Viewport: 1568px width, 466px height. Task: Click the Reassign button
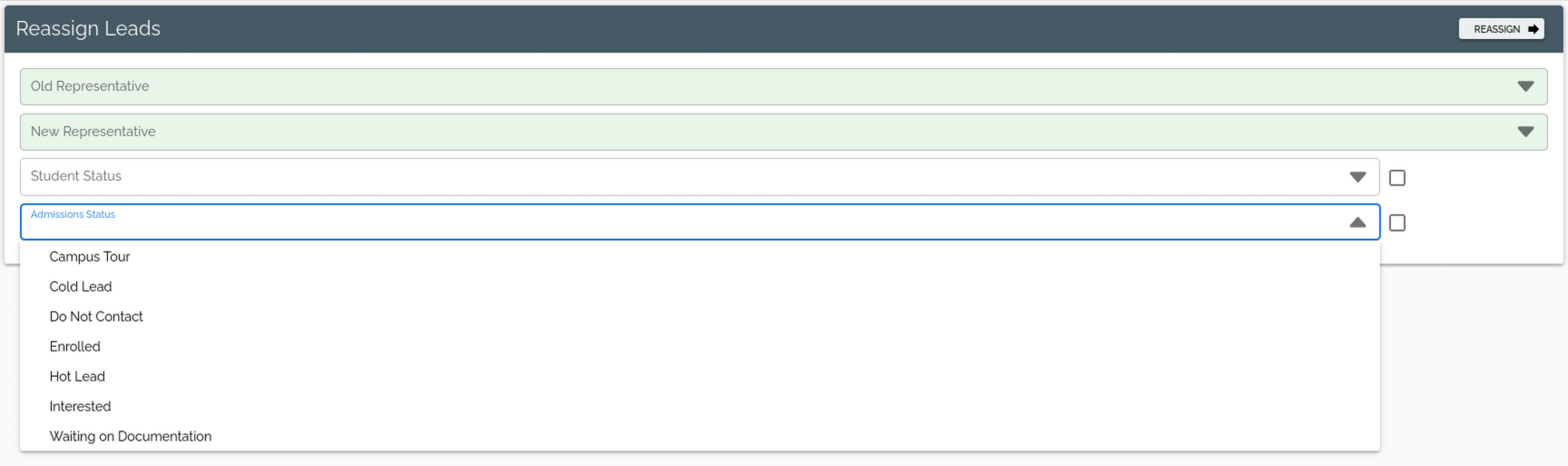pos(1499,29)
